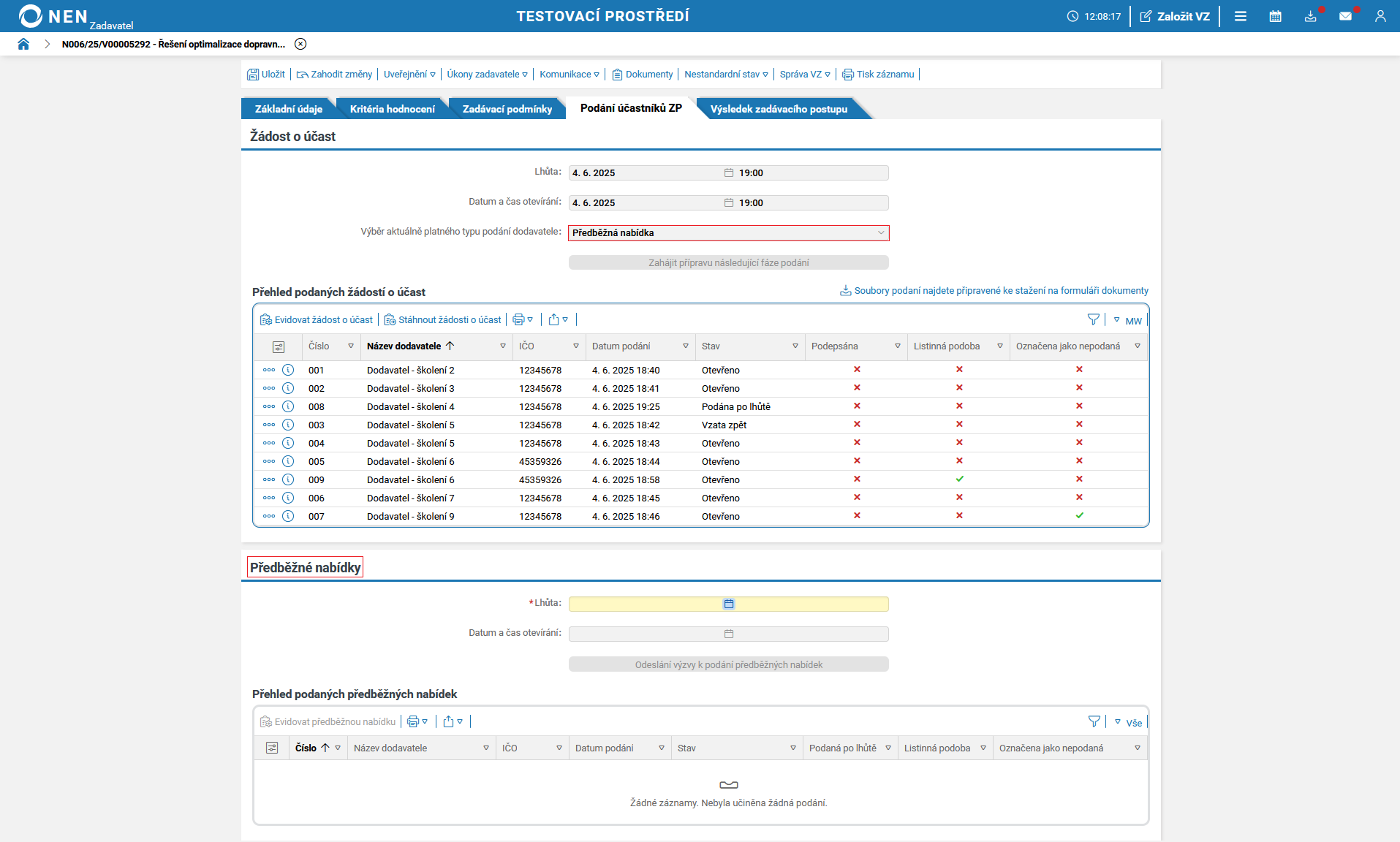This screenshot has height=842, width=1400.
Task: Click Odeslání výzvy k podání předběžných nabídek
Action: (729, 665)
